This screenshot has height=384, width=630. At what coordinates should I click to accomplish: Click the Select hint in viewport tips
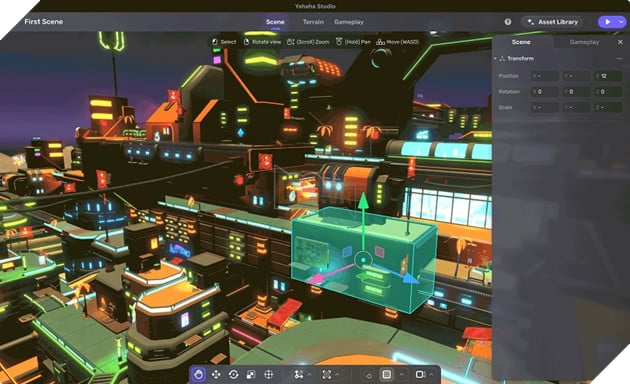click(x=224, y=42)
